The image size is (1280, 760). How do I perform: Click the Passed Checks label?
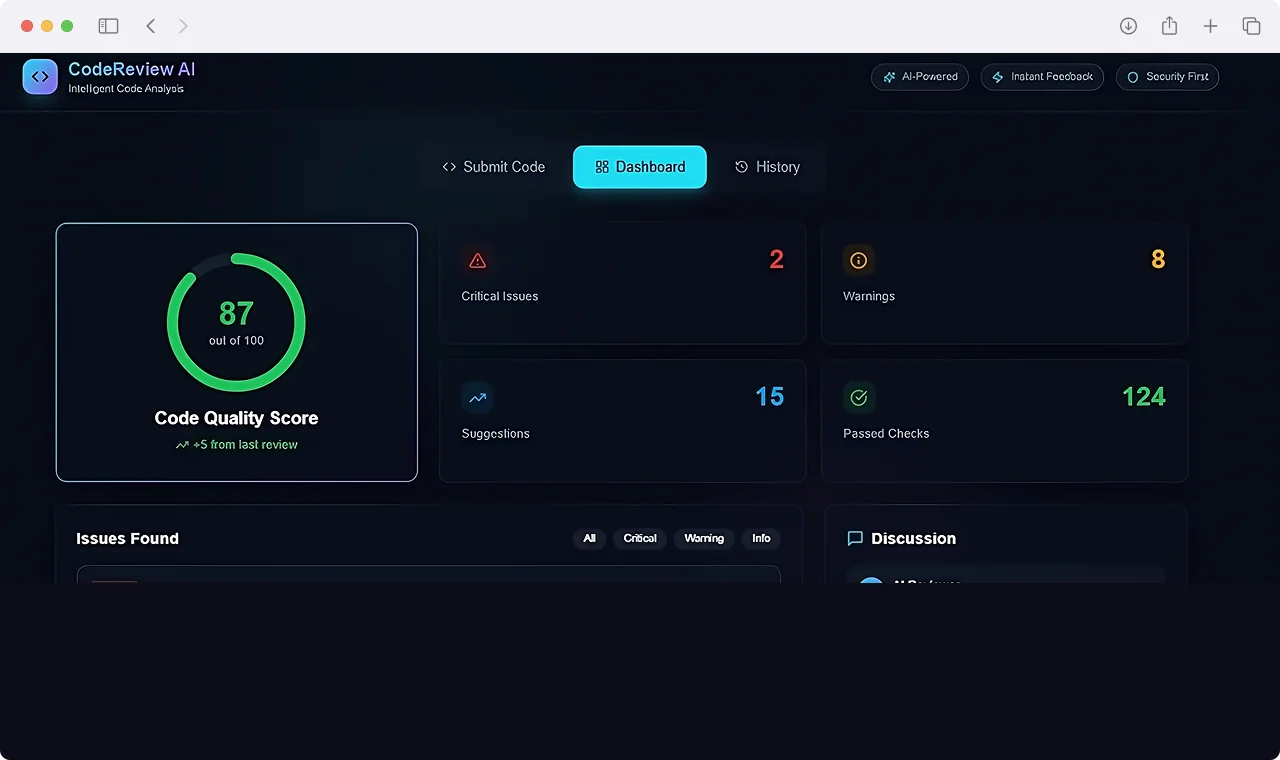click(886, 433)
